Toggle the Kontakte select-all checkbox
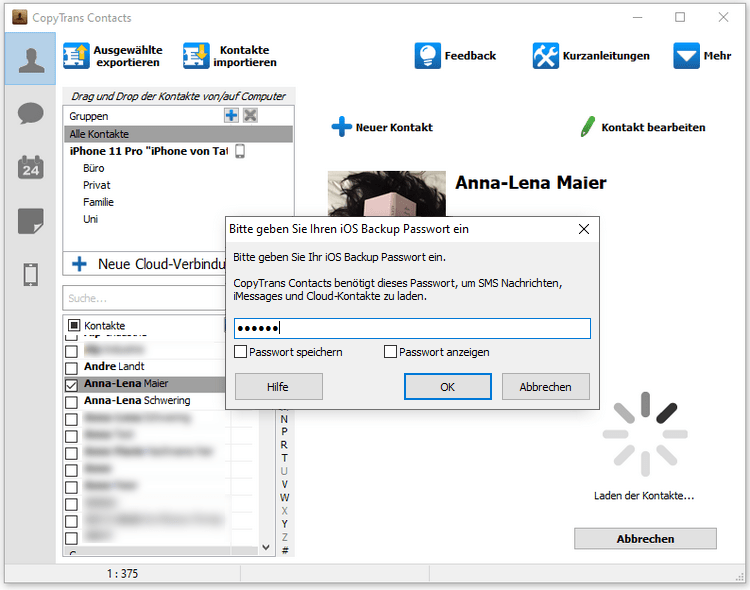The height and width of the screenshot is (590, 750). click(74, 325)
